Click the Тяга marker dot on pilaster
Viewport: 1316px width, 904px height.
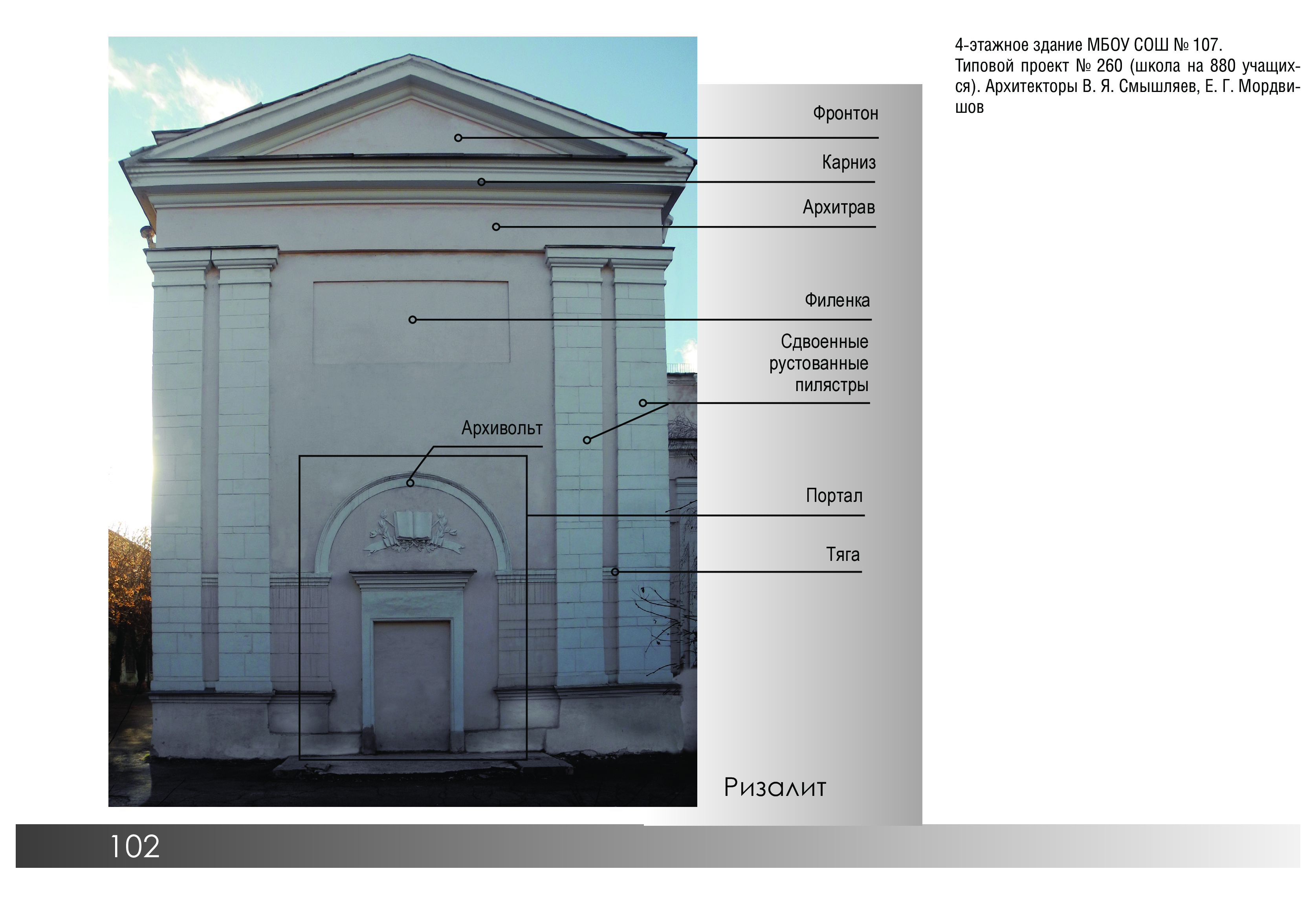click(614, 572)
